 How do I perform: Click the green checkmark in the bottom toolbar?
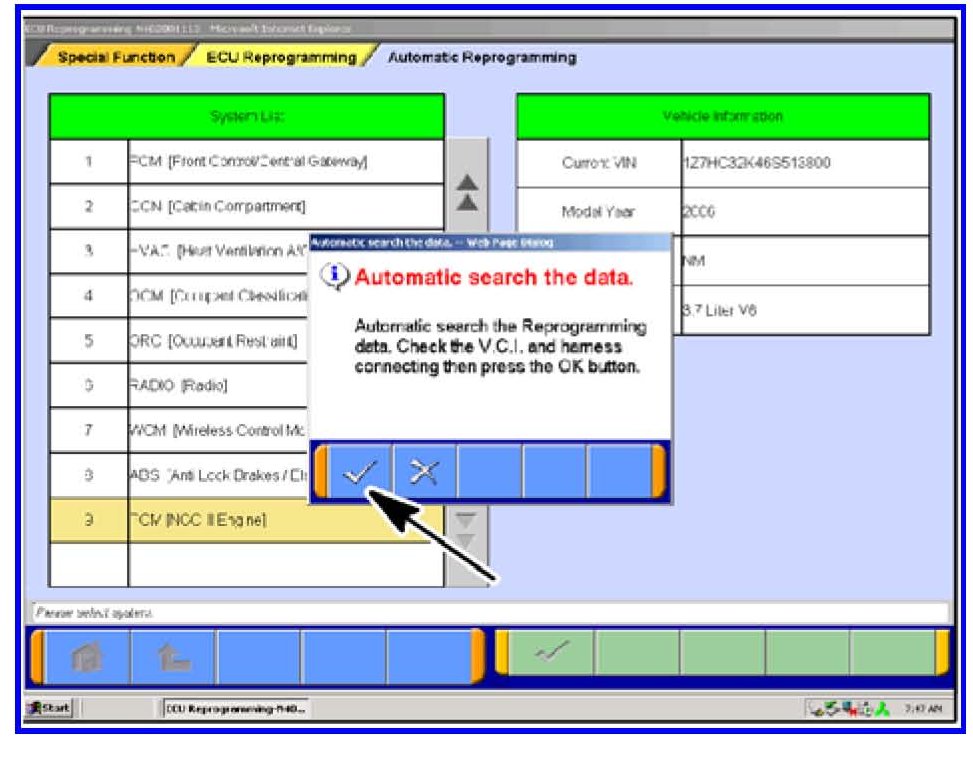[x=553, y=654]
